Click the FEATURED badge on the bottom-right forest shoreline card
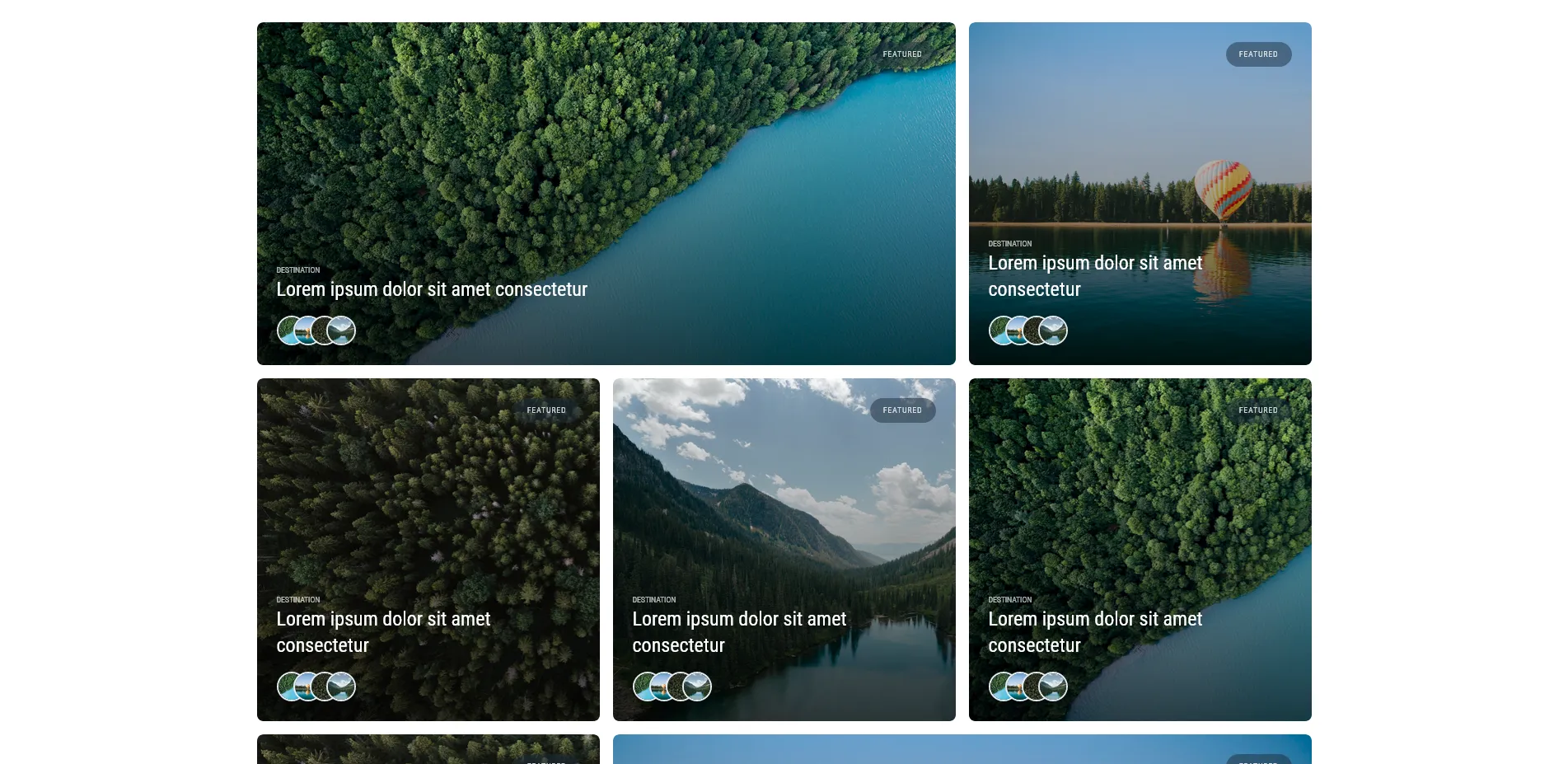1568x764 pixels. (x=1258, y=410)
